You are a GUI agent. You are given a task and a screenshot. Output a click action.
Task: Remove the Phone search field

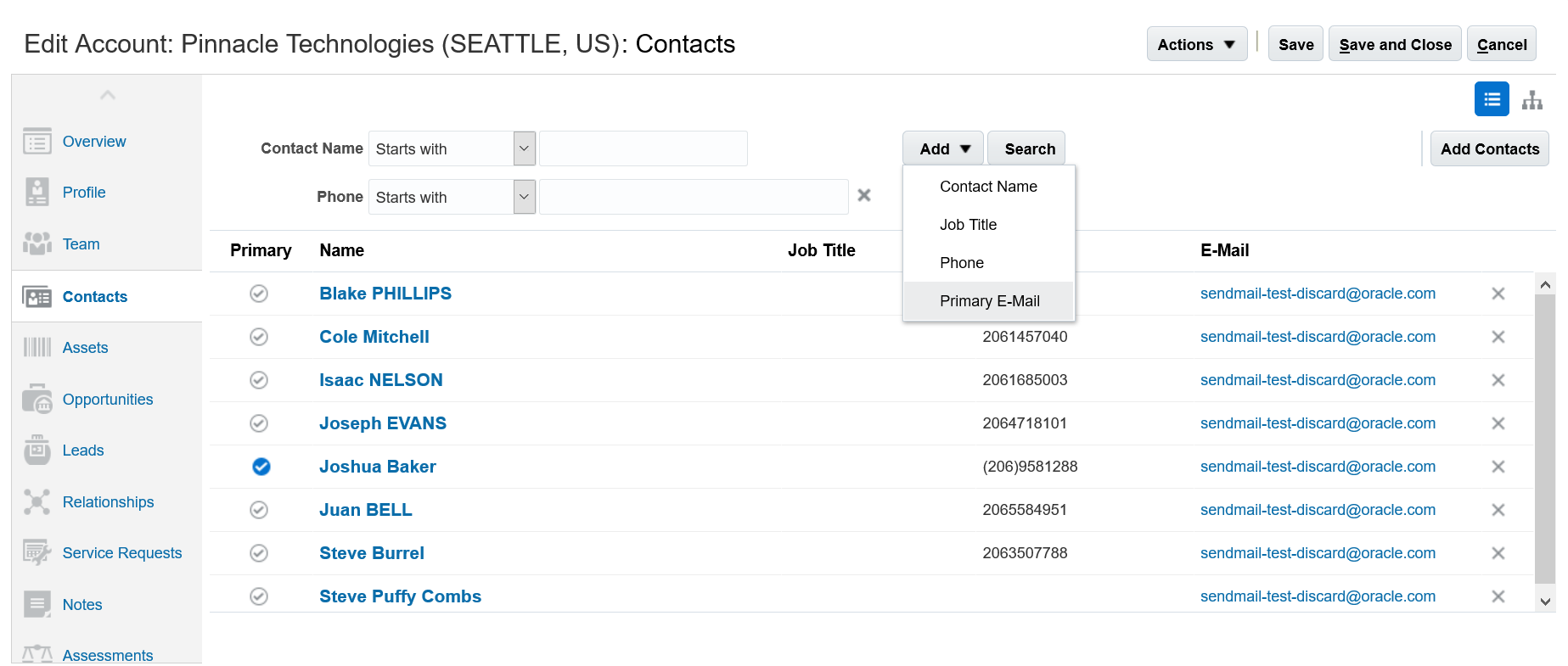(x=864, y=196)
